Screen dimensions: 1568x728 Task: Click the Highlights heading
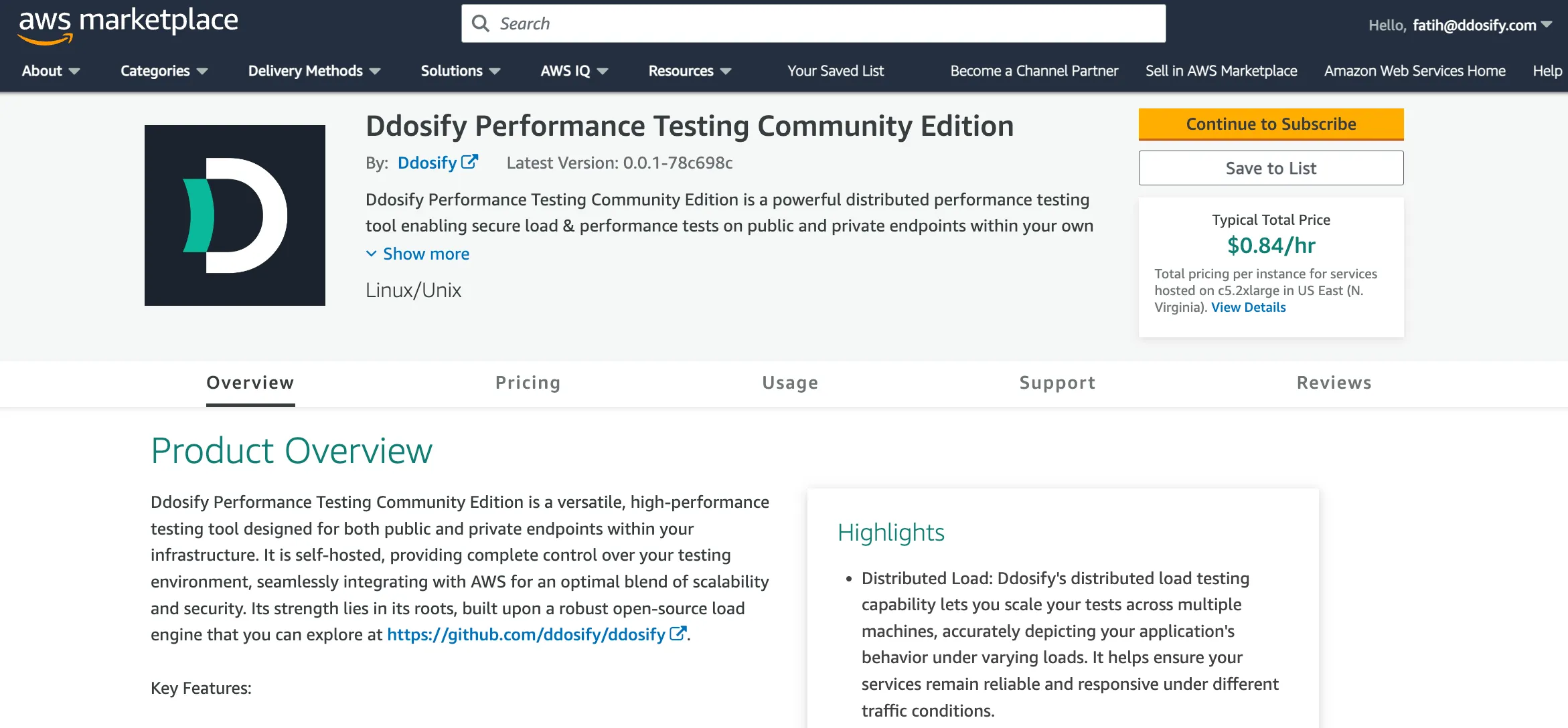click(x=890, y=533)
